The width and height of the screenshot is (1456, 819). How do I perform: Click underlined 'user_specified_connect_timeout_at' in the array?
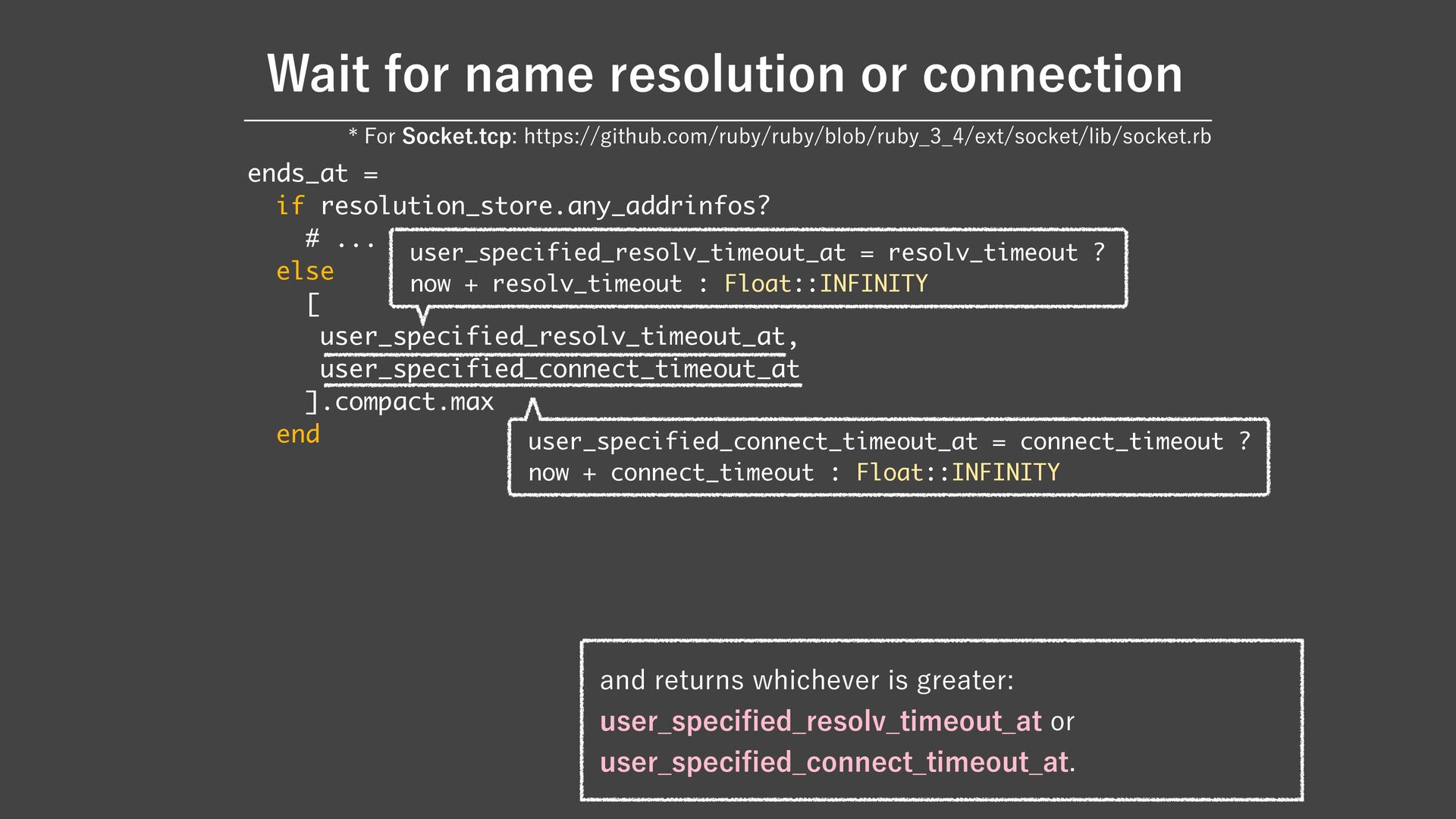pyautogui.click(x=559, y=369)
